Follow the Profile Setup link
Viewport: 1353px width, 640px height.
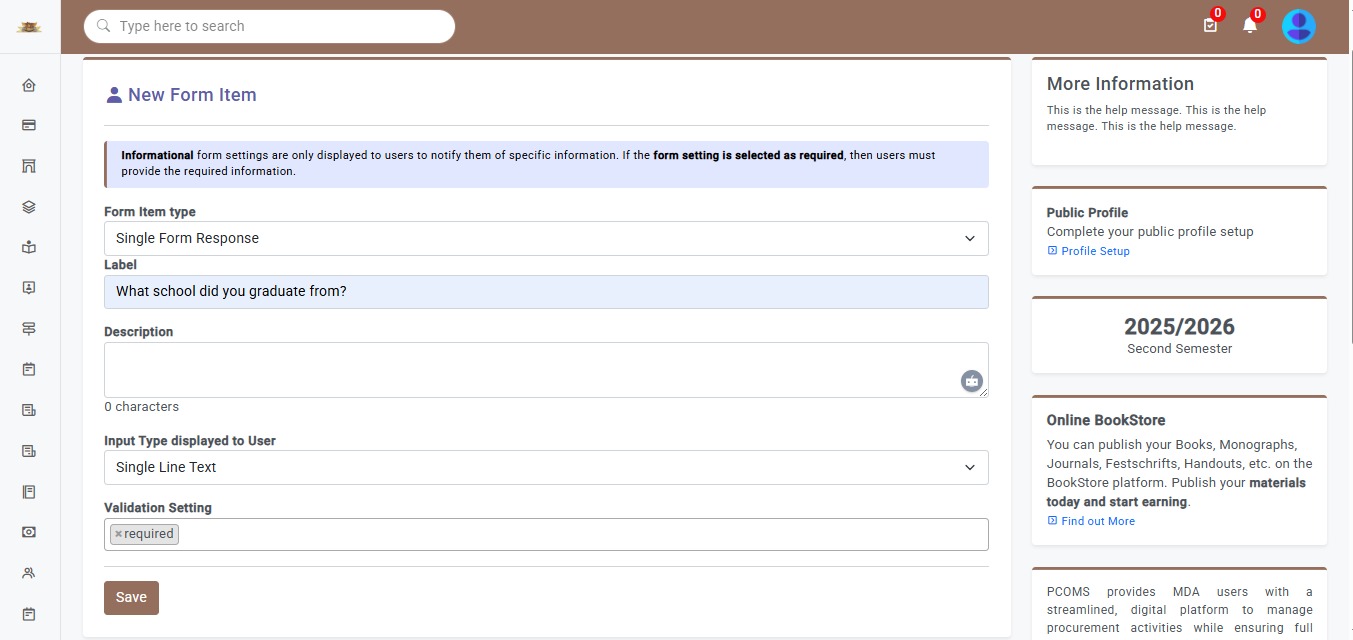[1095, 251]
